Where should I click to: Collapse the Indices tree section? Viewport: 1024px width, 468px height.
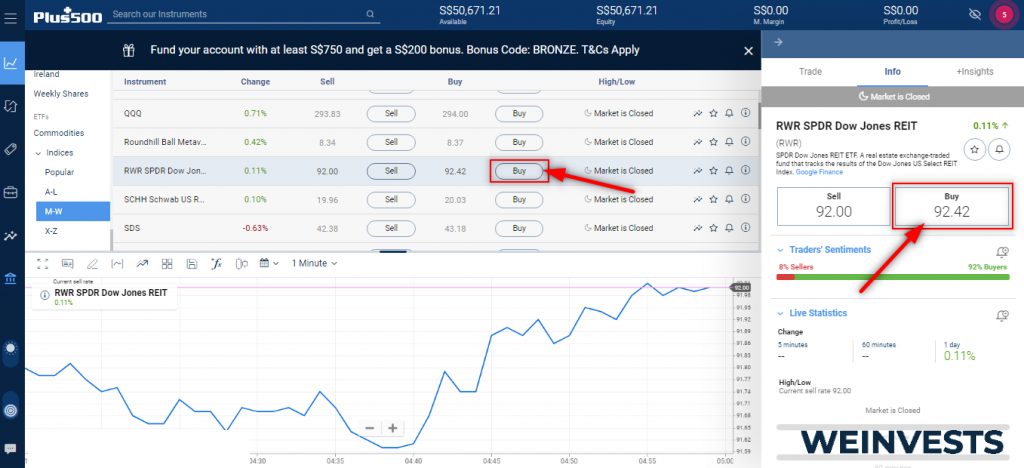point(38,153)
